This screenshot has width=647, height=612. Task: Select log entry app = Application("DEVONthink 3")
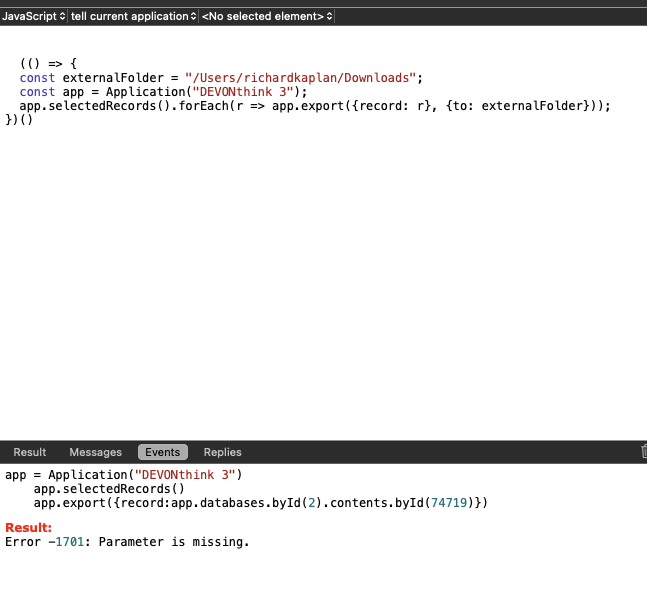point(124,474)
